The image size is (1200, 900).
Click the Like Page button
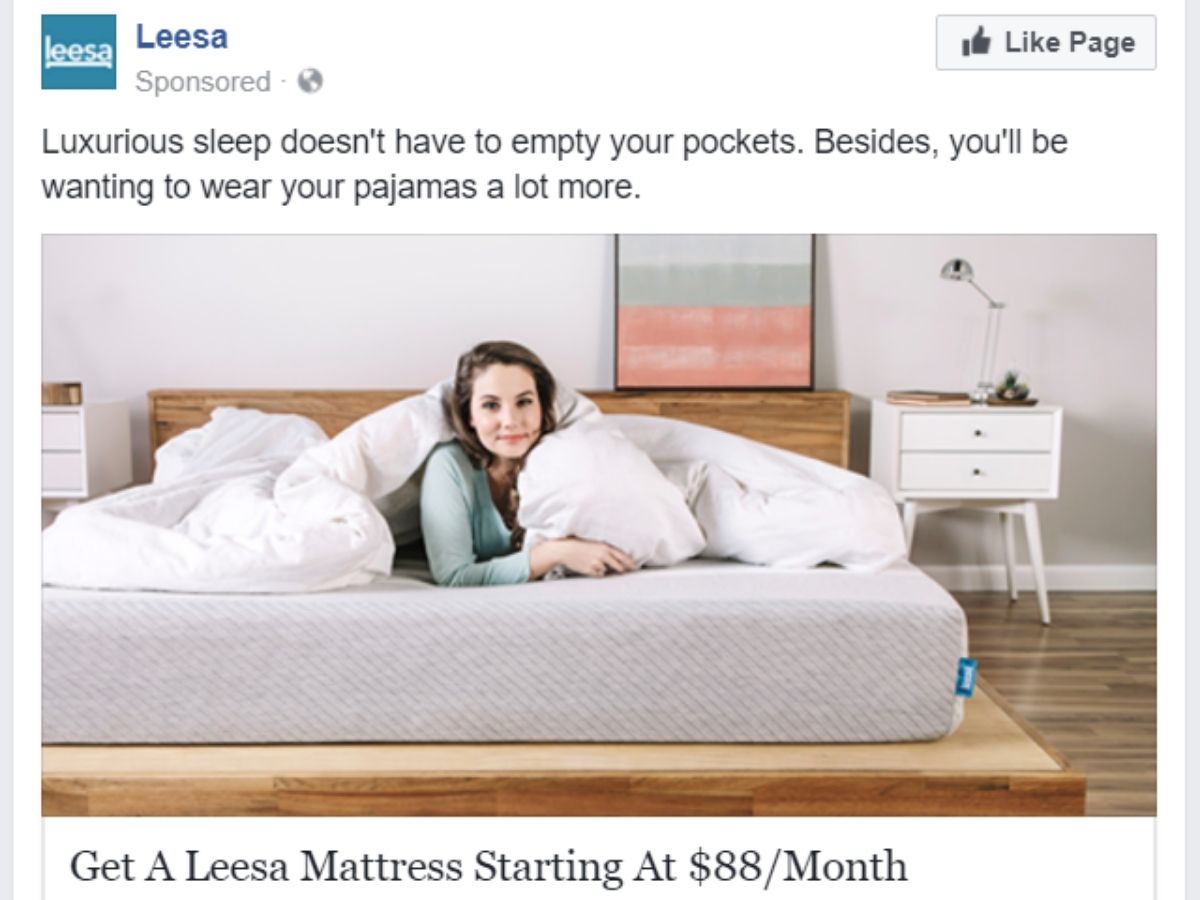pos(1045,42)
